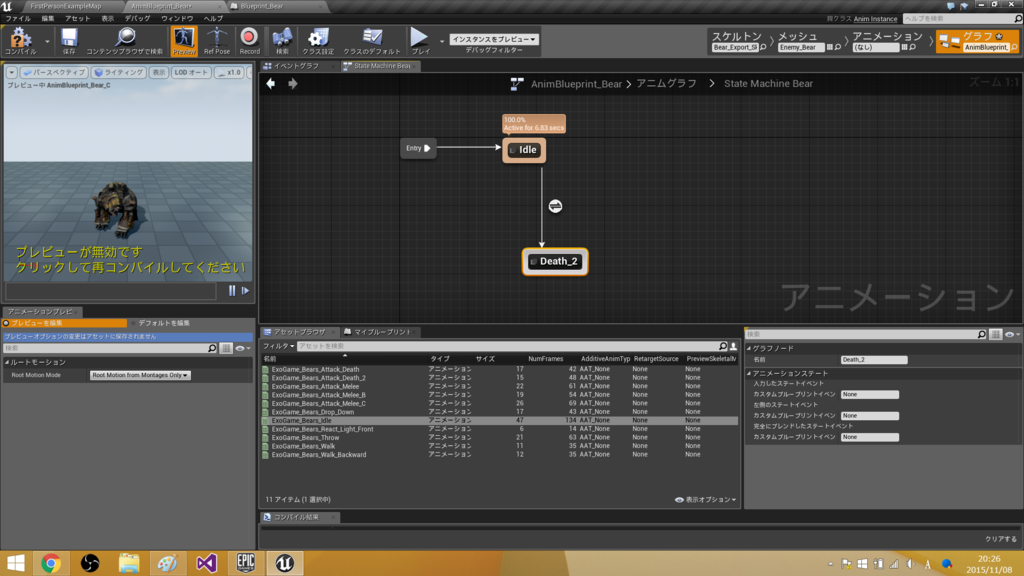Toggle the grid view icon in preview settings
1024x576 pixels.
coord(226,349)
